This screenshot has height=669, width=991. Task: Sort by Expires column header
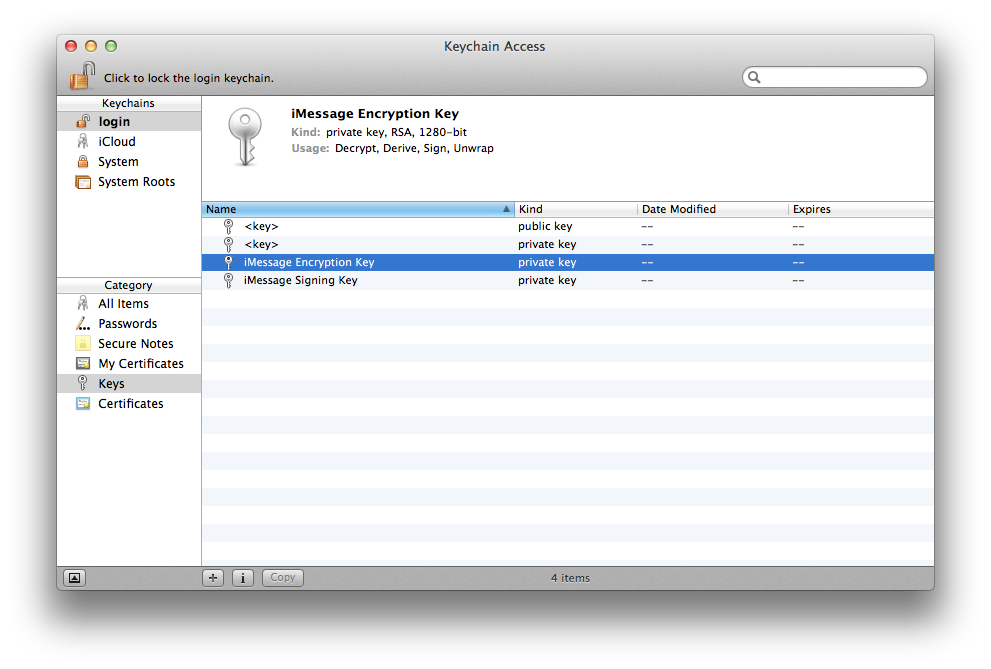pyautogui.click(x=861, y=209)
